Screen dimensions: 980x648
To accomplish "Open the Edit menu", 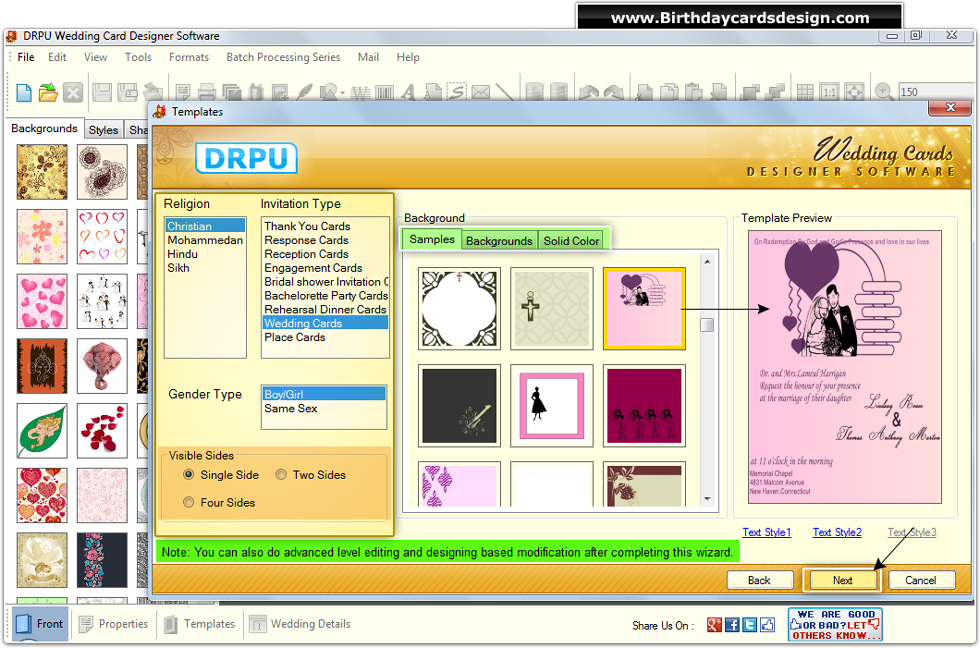I will 57,57.
